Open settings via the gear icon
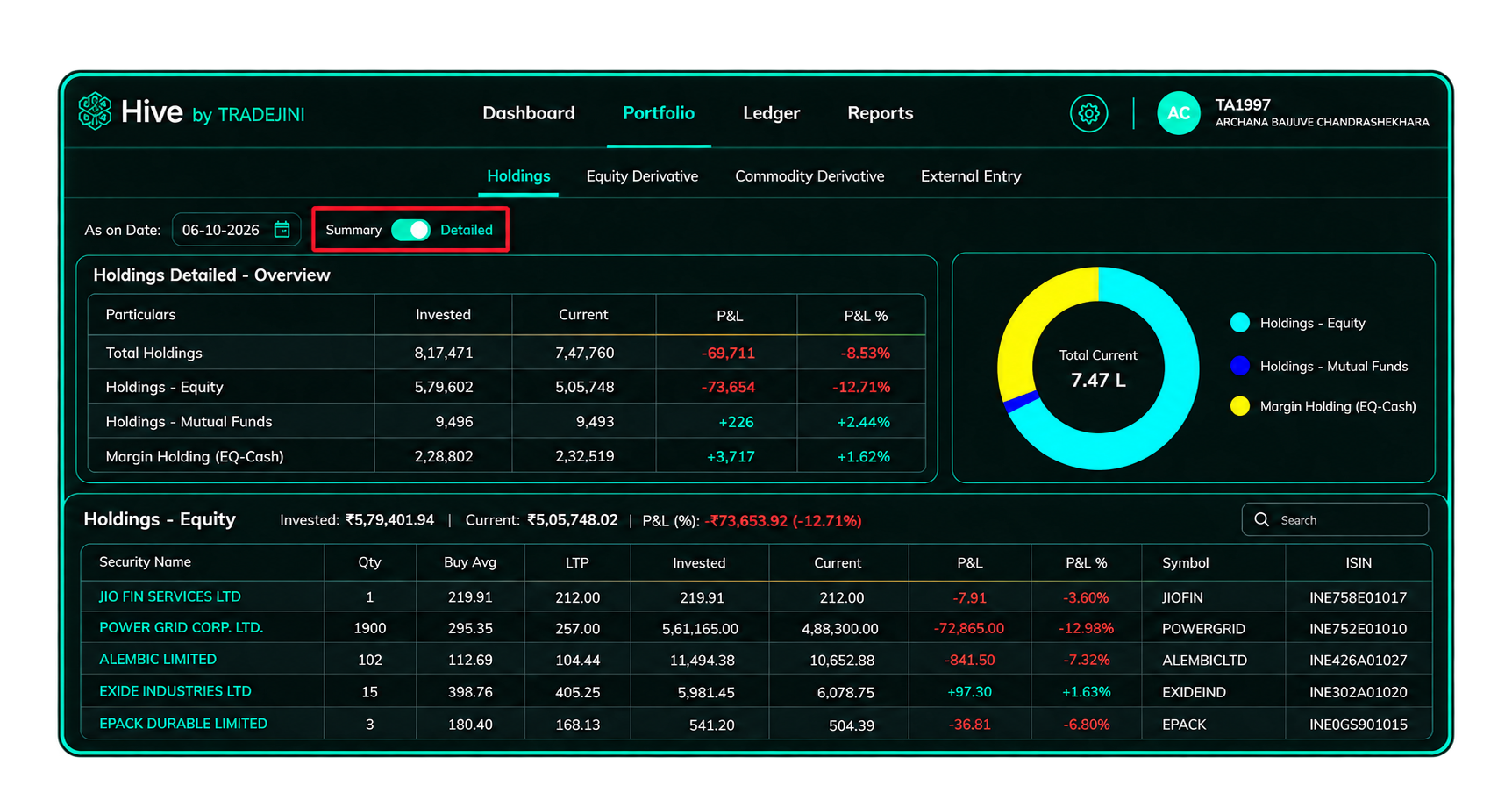This screenshot has height=800, width=1512. click(x=1088, y=113)
